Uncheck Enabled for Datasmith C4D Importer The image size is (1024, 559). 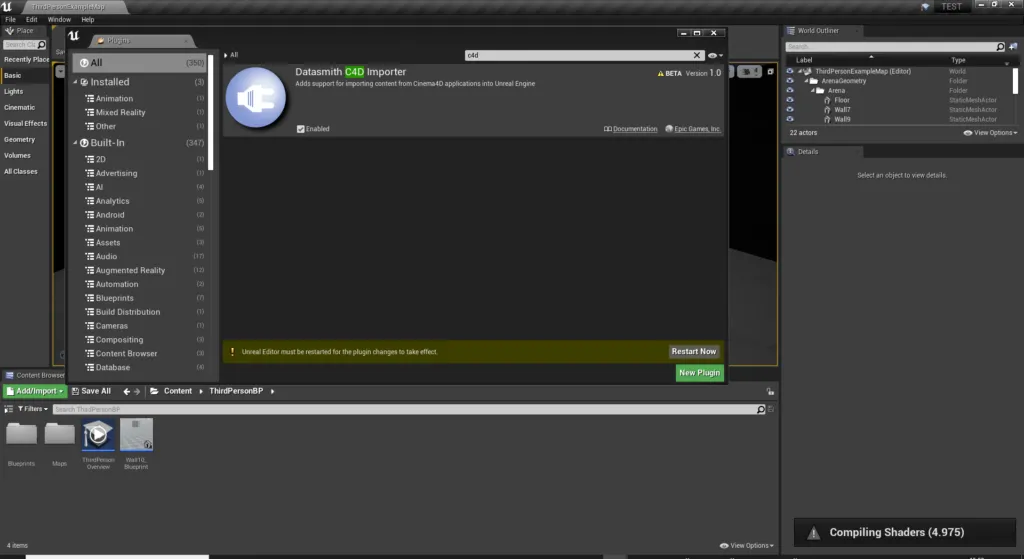click(300, 129)
